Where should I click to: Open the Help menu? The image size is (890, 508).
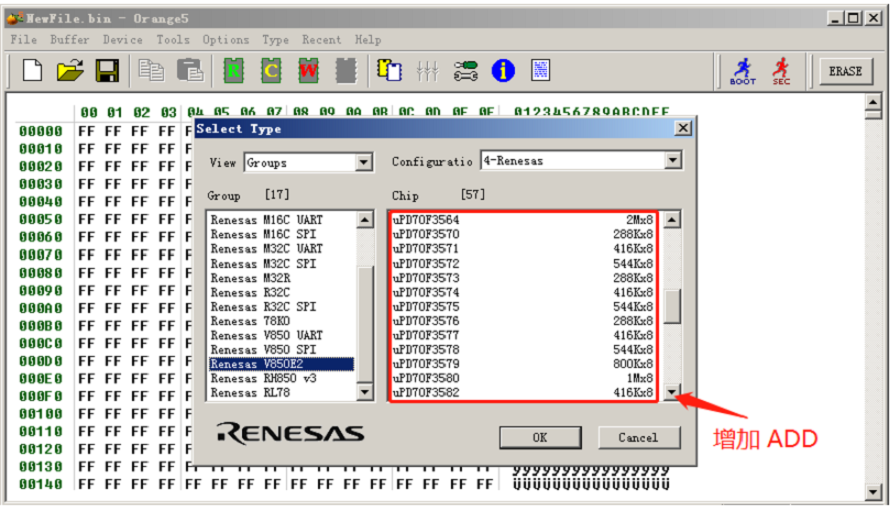[368, 40]
